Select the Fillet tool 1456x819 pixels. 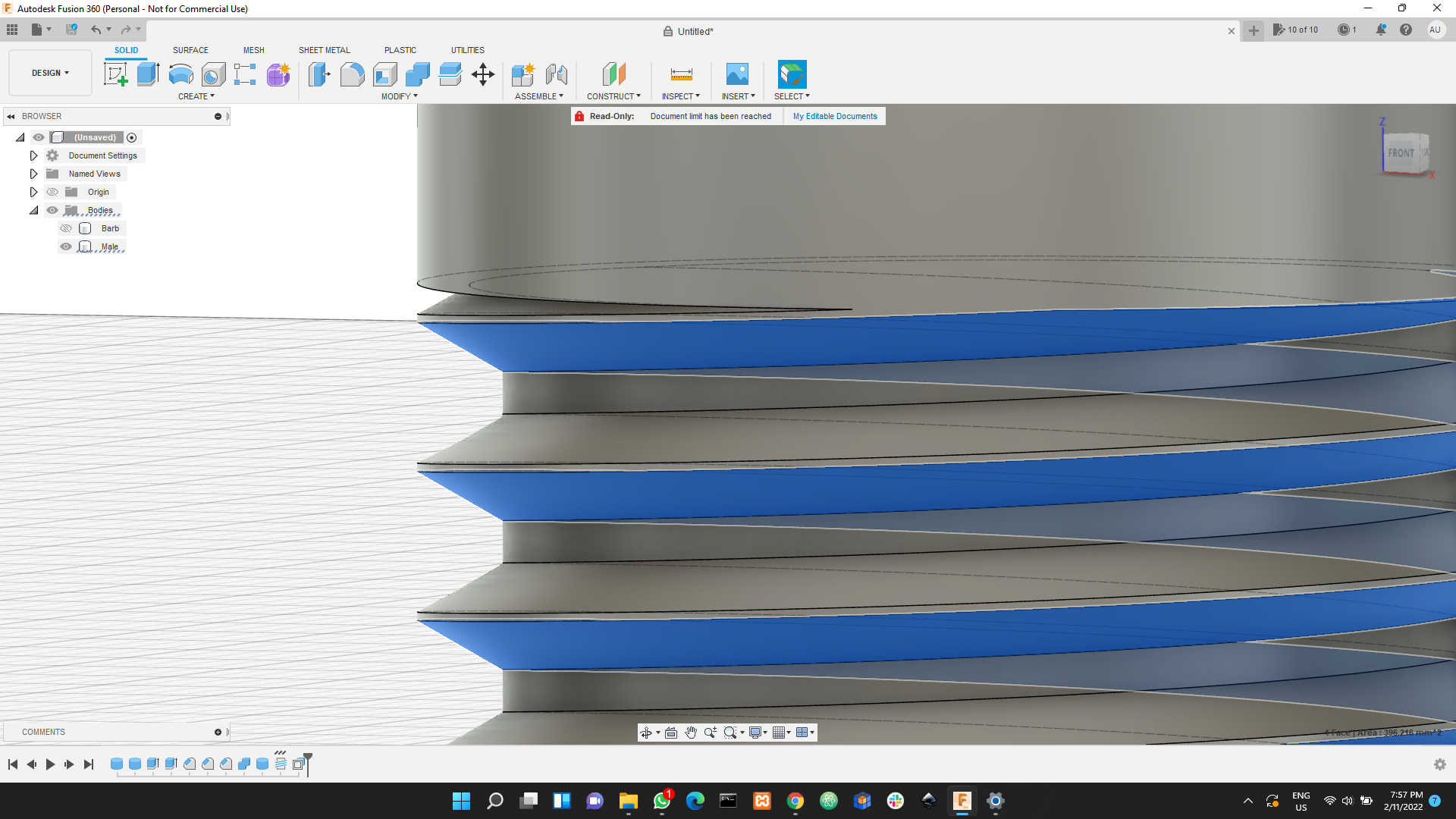[353, 74]
